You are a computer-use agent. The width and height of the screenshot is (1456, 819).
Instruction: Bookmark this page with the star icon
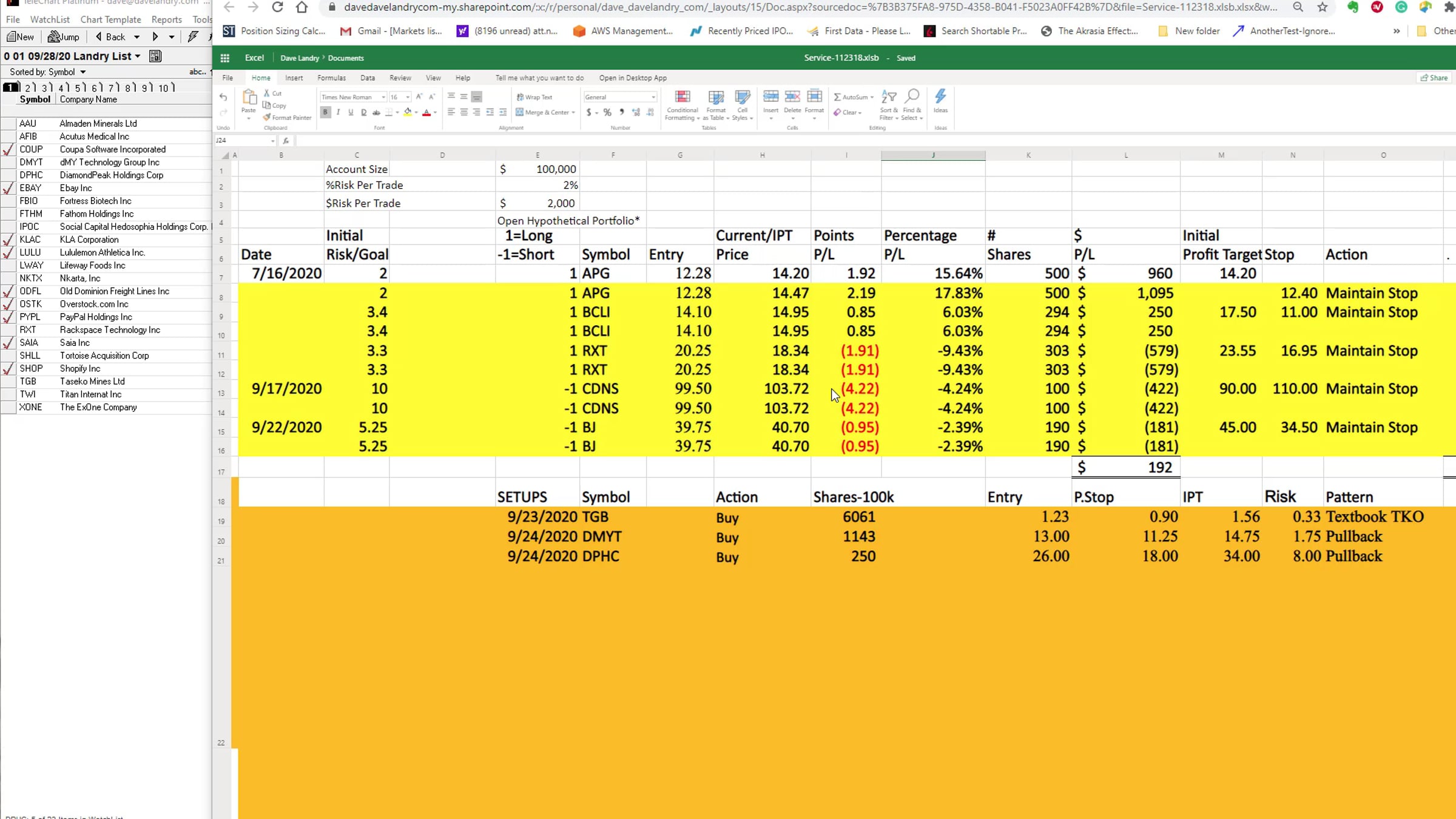click(x=1323, y=7)
